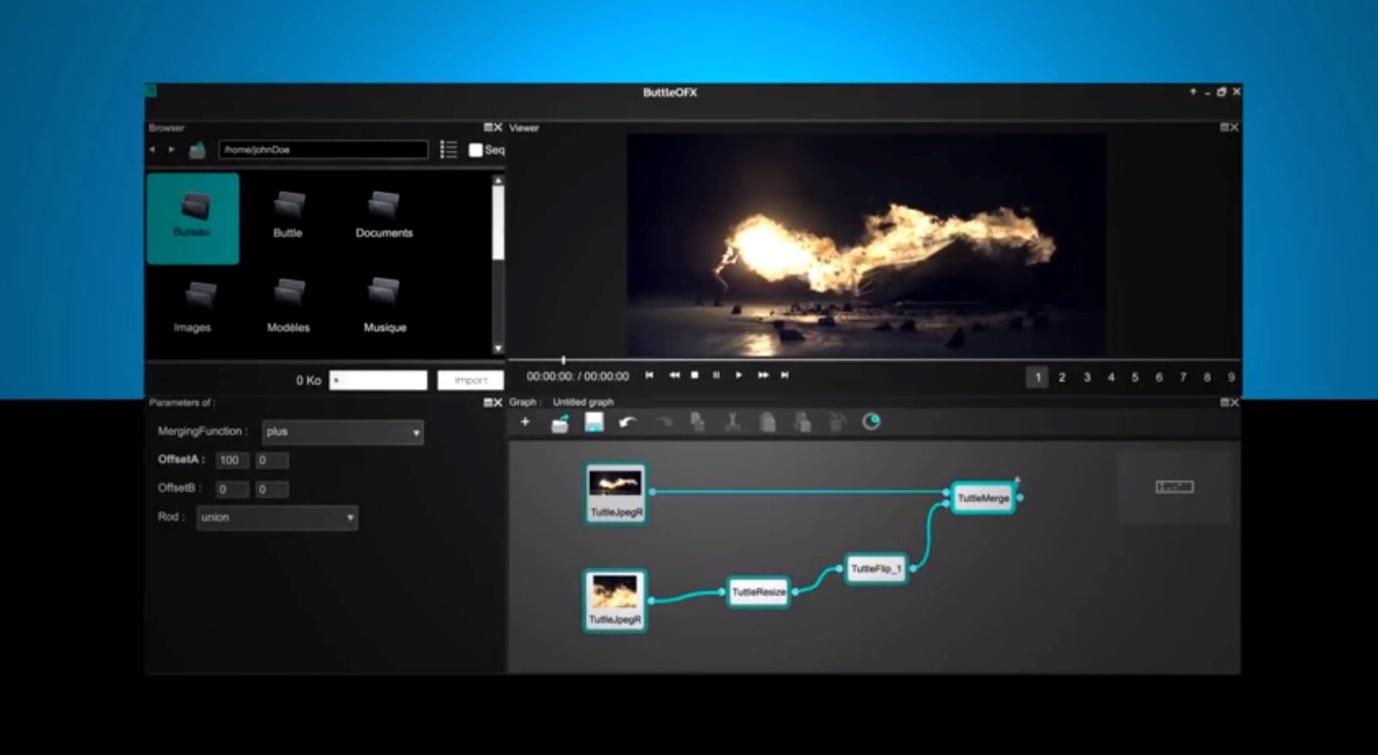Open the Documents folder
1378x755 pixels.
[x=384, y=216]
